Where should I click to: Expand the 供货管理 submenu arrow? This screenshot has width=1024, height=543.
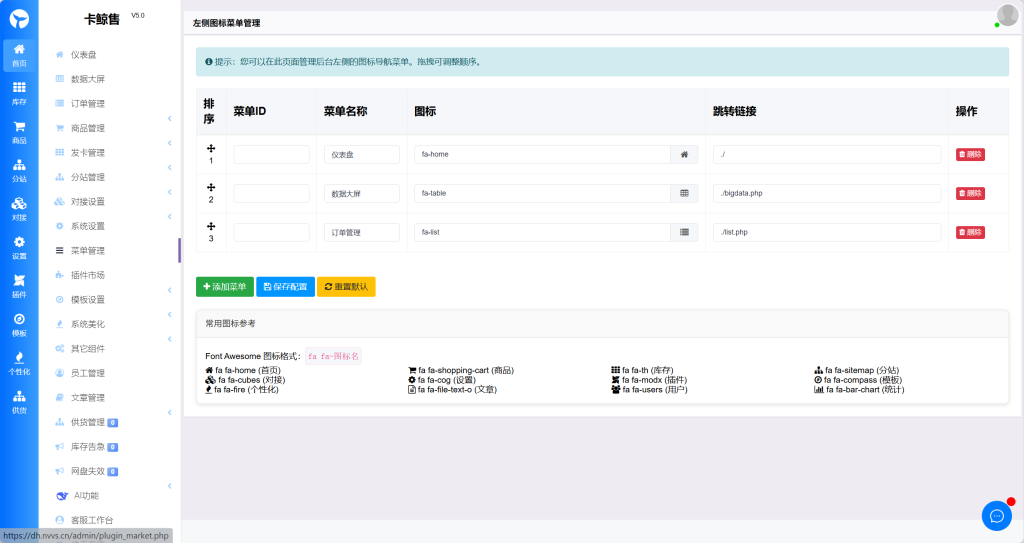tap(169, 413)
